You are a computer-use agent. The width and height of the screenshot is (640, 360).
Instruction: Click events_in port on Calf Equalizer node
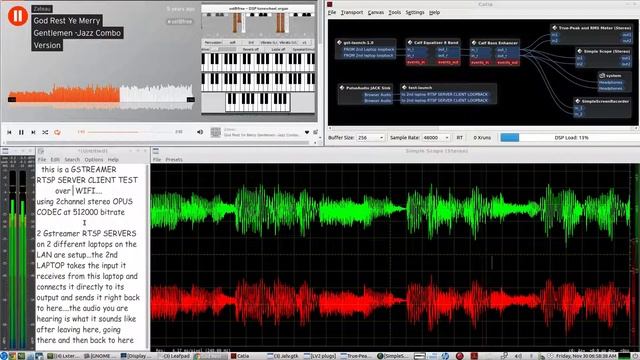click(416, 62)
